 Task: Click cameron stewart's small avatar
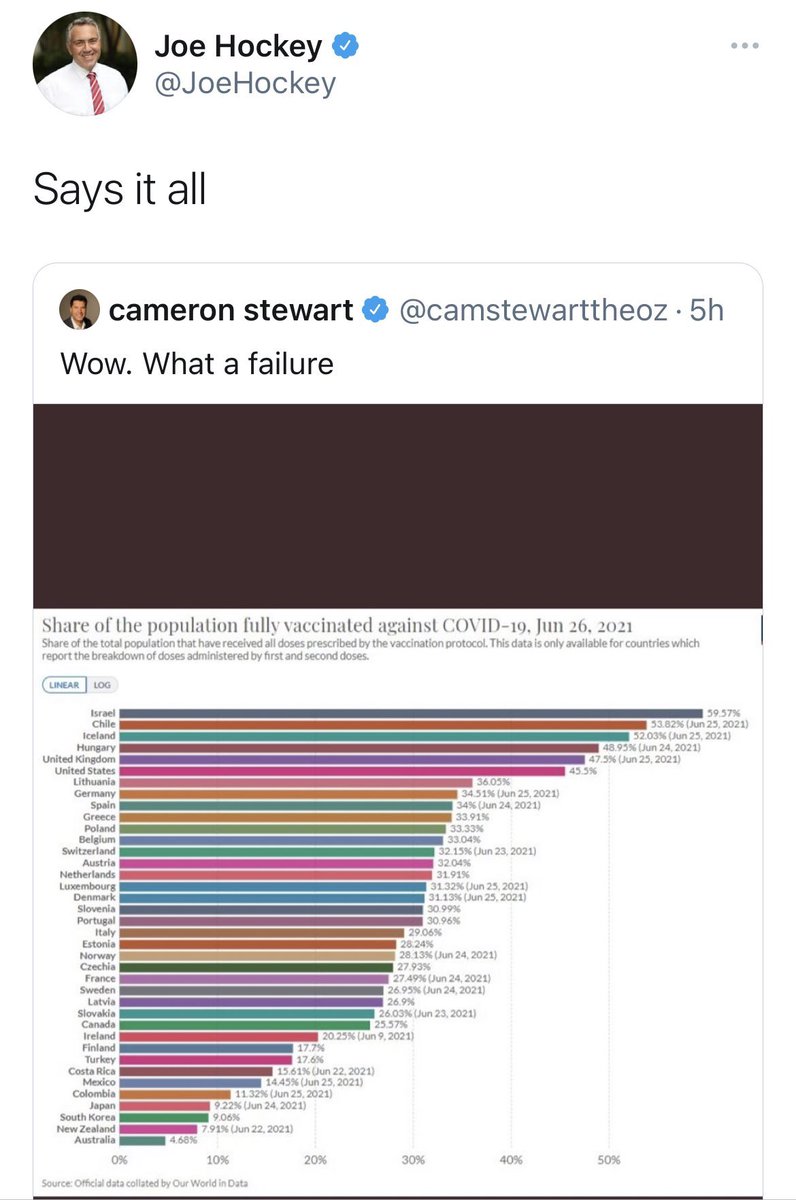80,310
